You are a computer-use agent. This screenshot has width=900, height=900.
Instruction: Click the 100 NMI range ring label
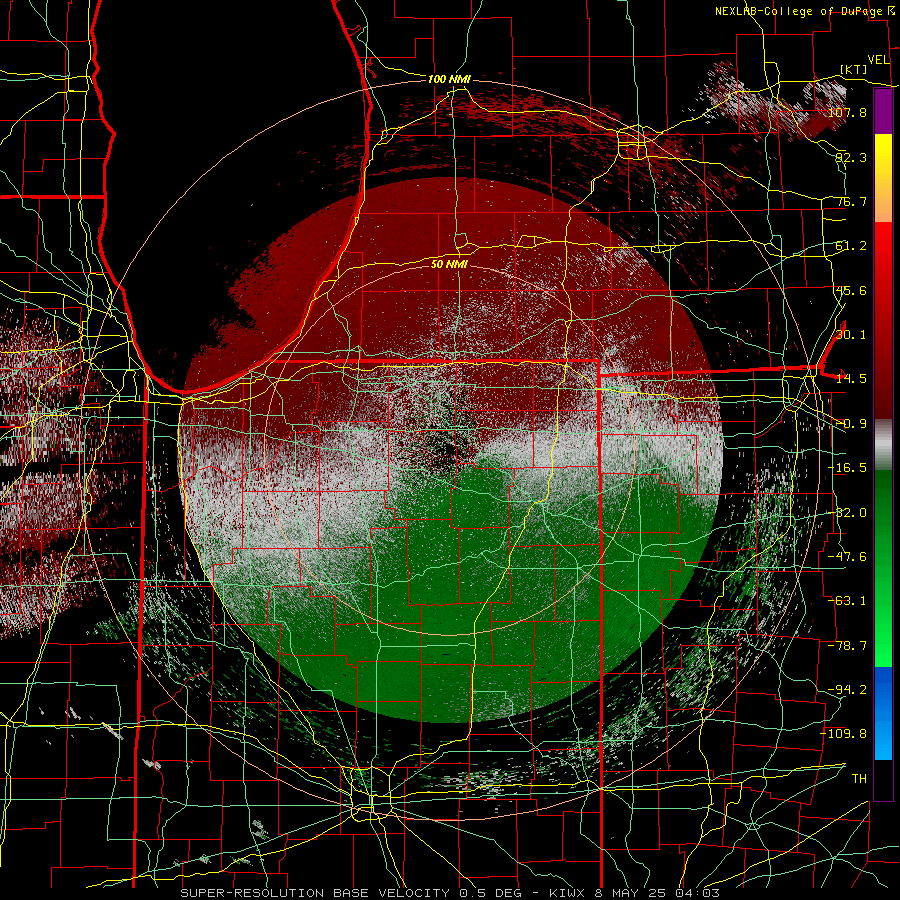[449, 79]
